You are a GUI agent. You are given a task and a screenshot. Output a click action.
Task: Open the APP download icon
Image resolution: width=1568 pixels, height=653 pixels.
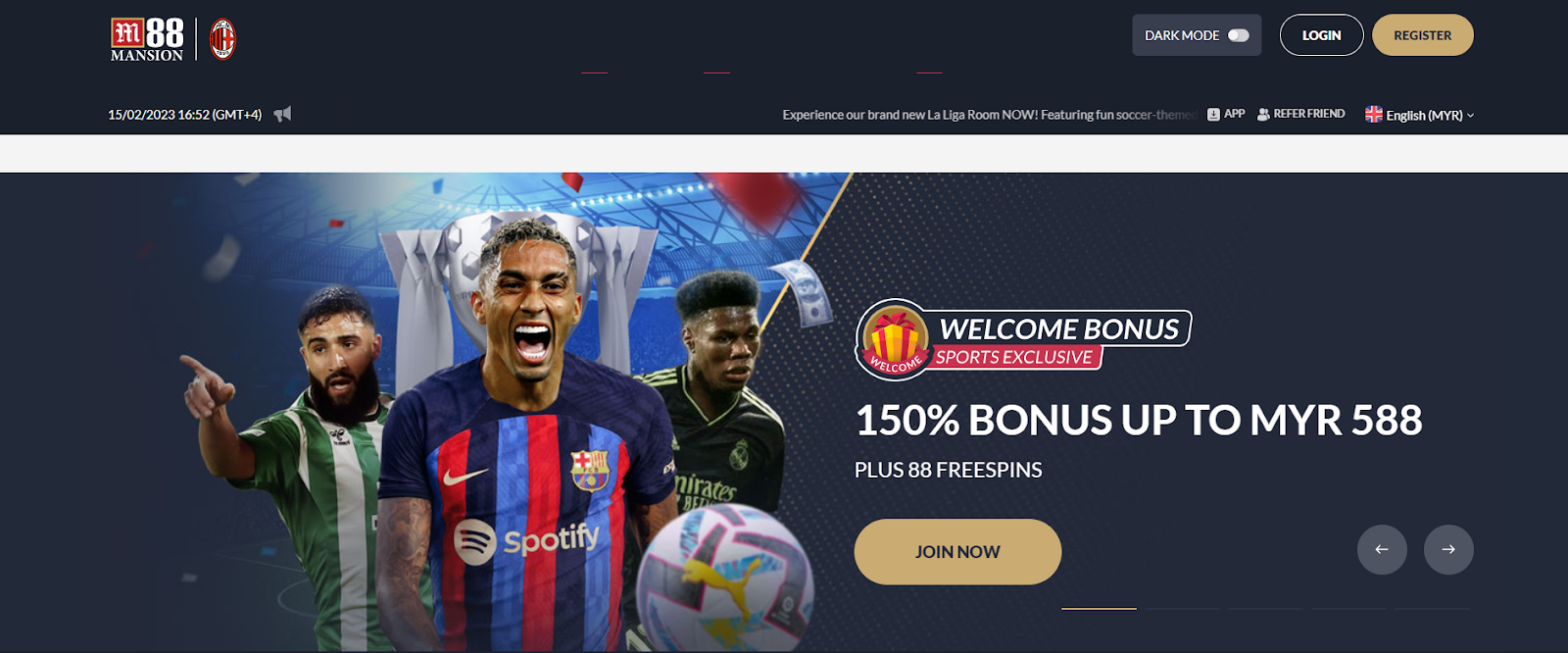coord(1213,115)
